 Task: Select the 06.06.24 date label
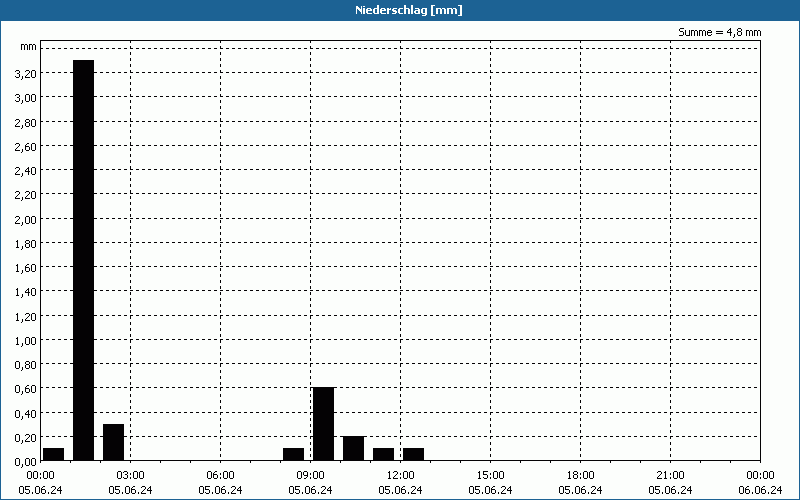(760, 490)
